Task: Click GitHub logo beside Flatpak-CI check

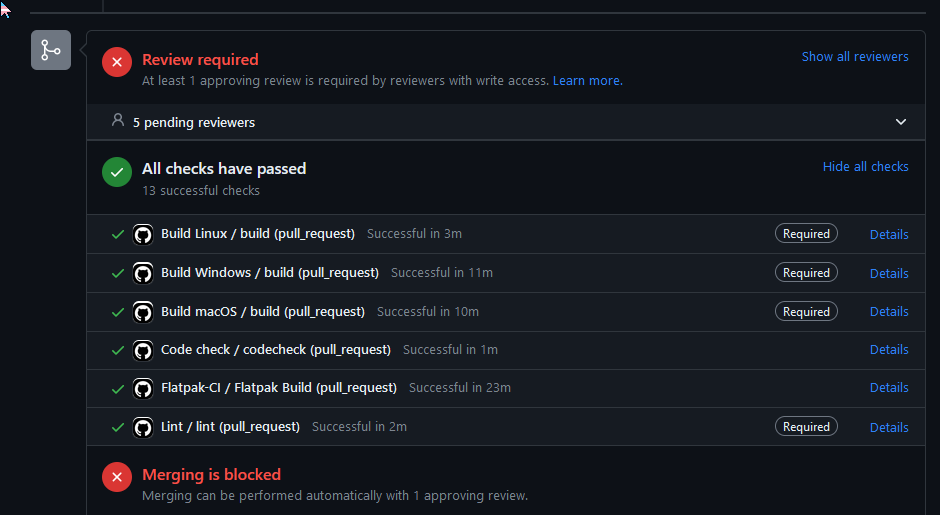Action: pos(143,388)
